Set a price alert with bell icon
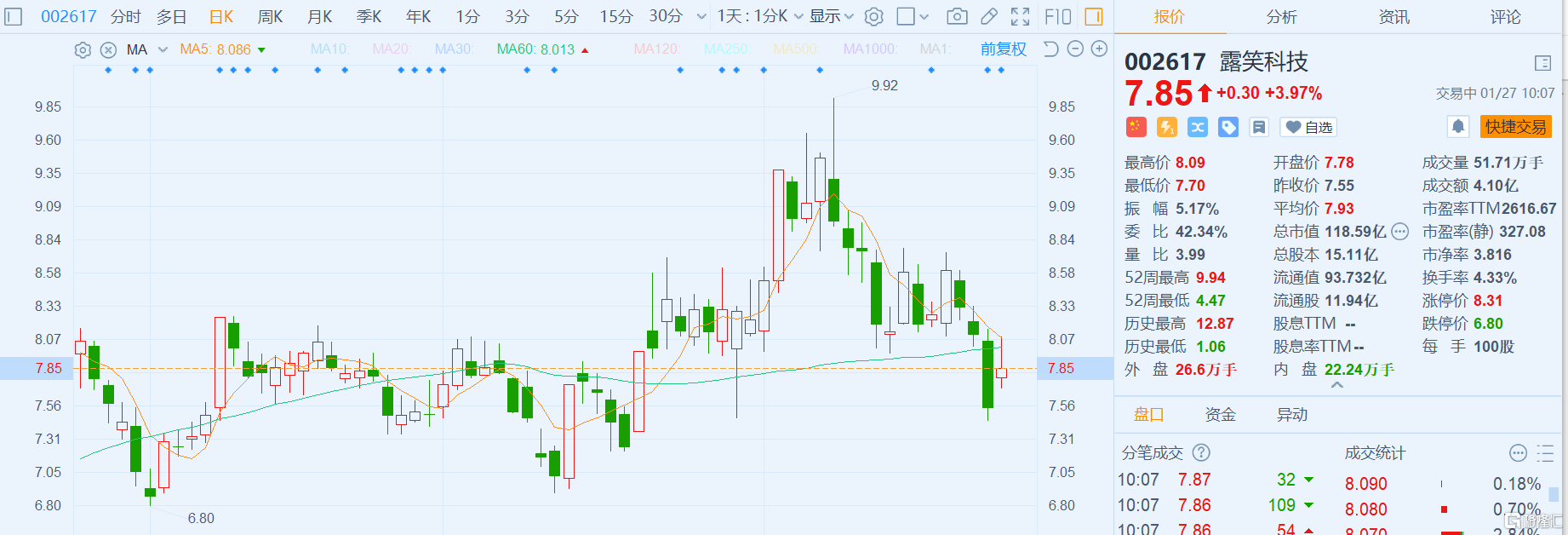The width and height of the screenshot is (1568, 535). (x=1458, y=127)
